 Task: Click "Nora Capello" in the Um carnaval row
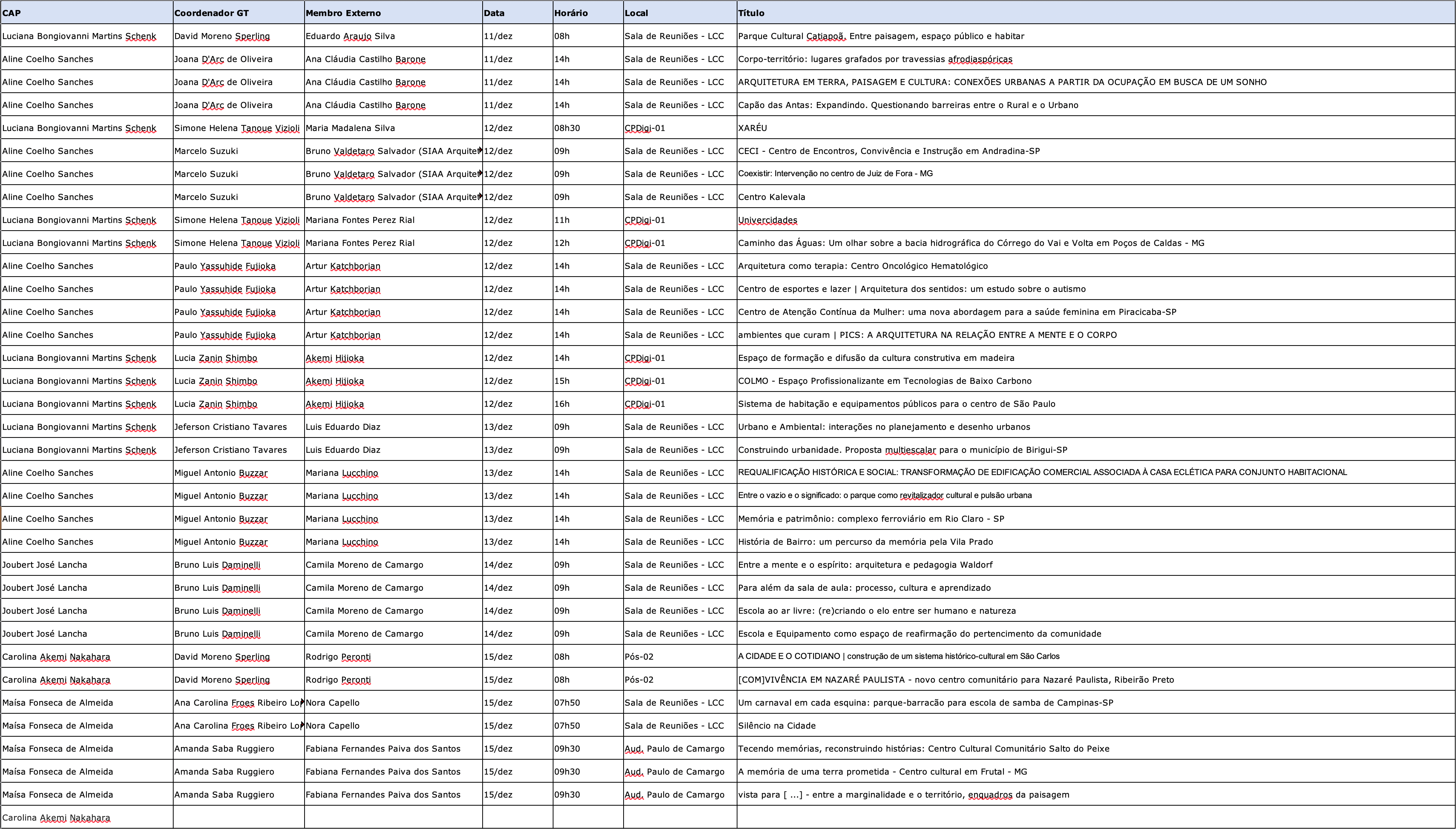coord(394,703)
